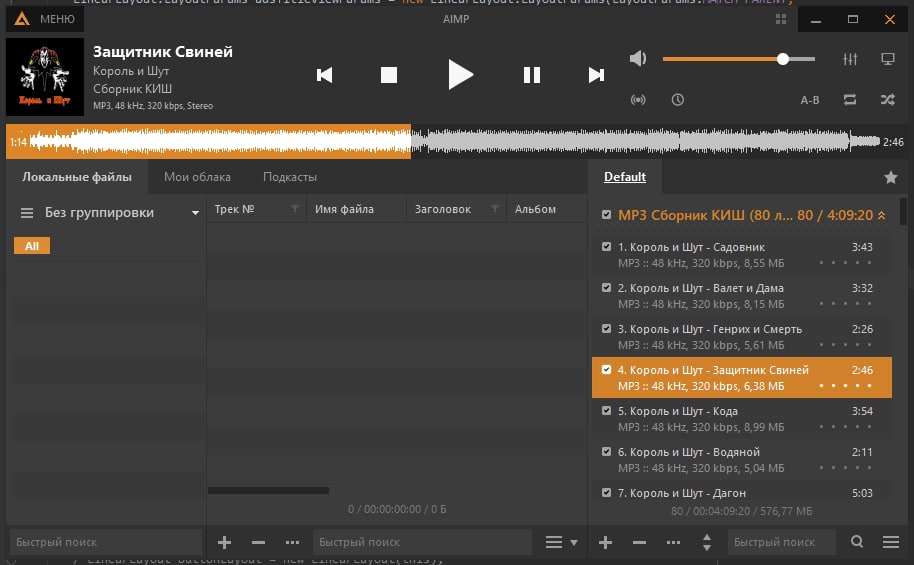The height and width of the screenshot is (565, 914).
Task: Toggle checkbox for track 6 Водяной
Action: click(x=606, y=451)
